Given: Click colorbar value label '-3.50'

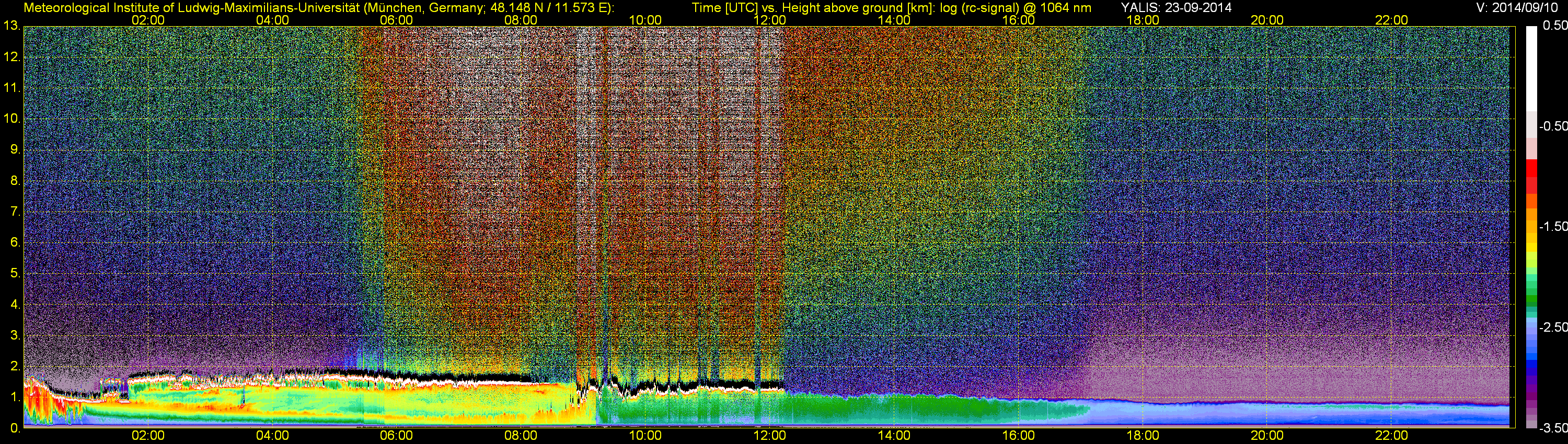Looking at the screenshot, I should [x=1553, y=428].
